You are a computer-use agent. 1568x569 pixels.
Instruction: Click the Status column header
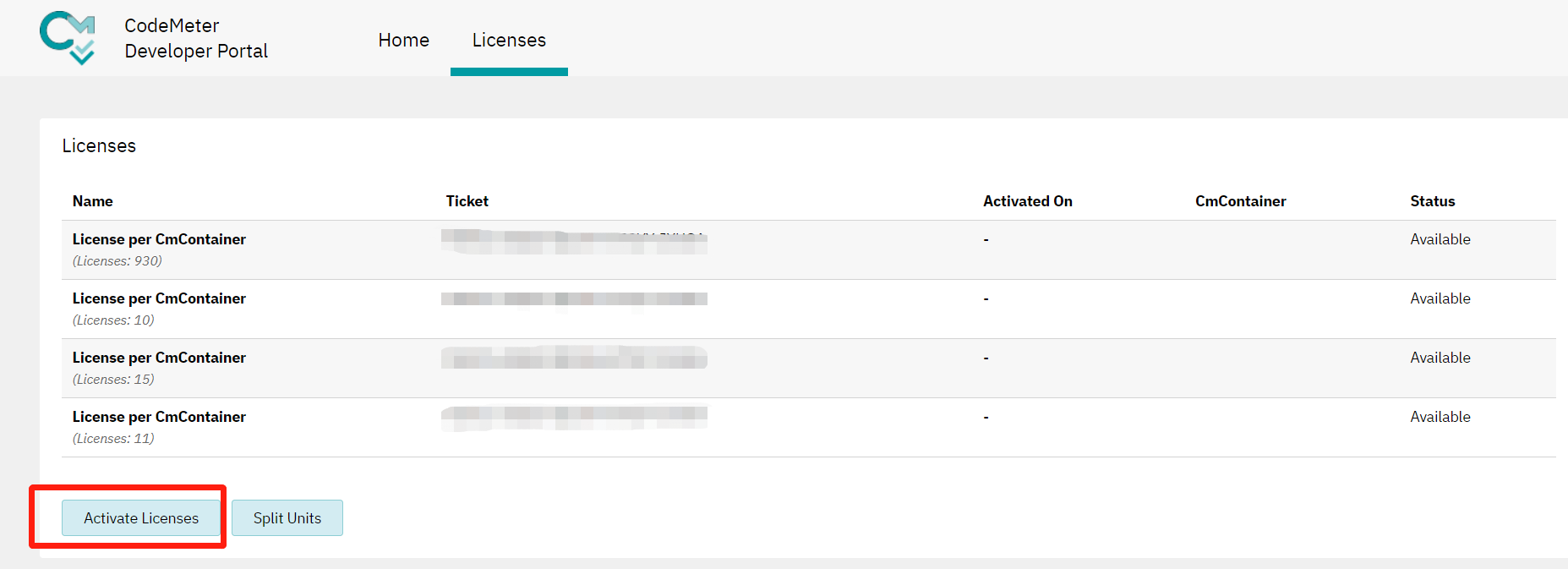pos(1432,201)
